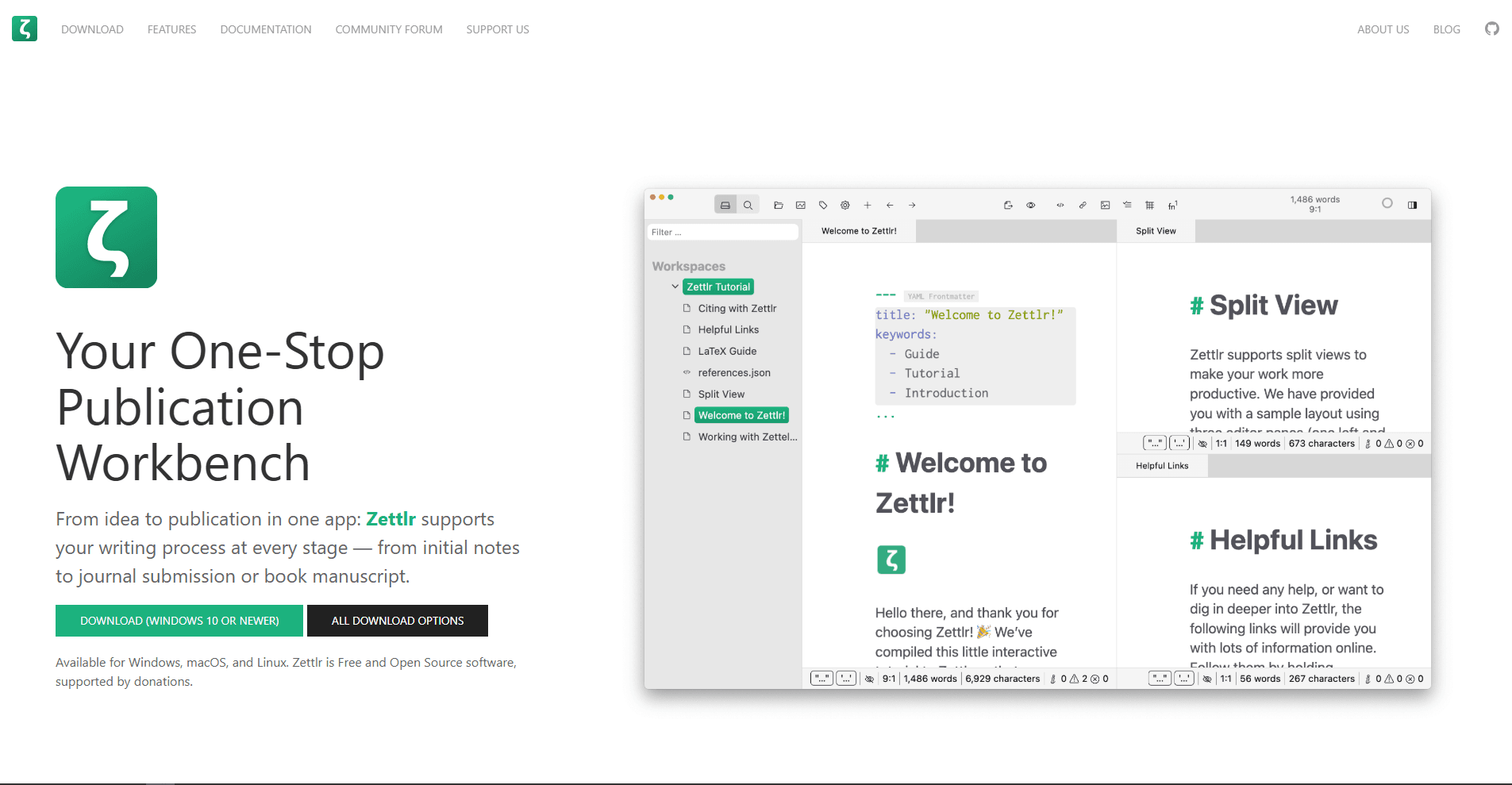This screenshot has height=785, width=1512.
Task: Select Welcome to Zettlr! file in tree
Action: pyautogui.click(x=742, y=415)
